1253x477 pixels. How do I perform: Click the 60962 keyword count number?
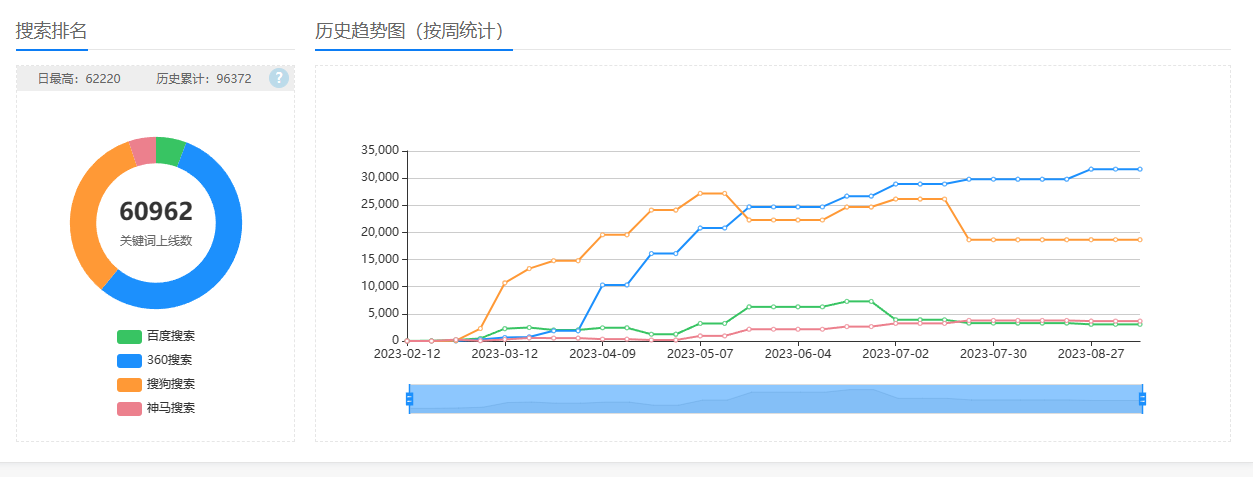click(156, 211)
